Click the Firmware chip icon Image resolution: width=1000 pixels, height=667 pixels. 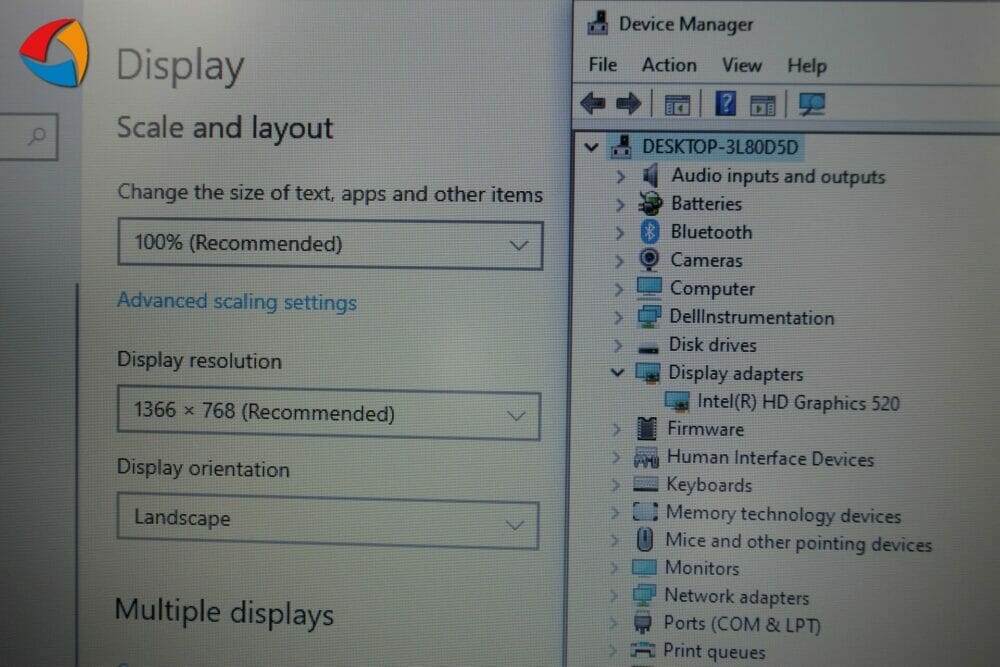[x=647, y=429]
